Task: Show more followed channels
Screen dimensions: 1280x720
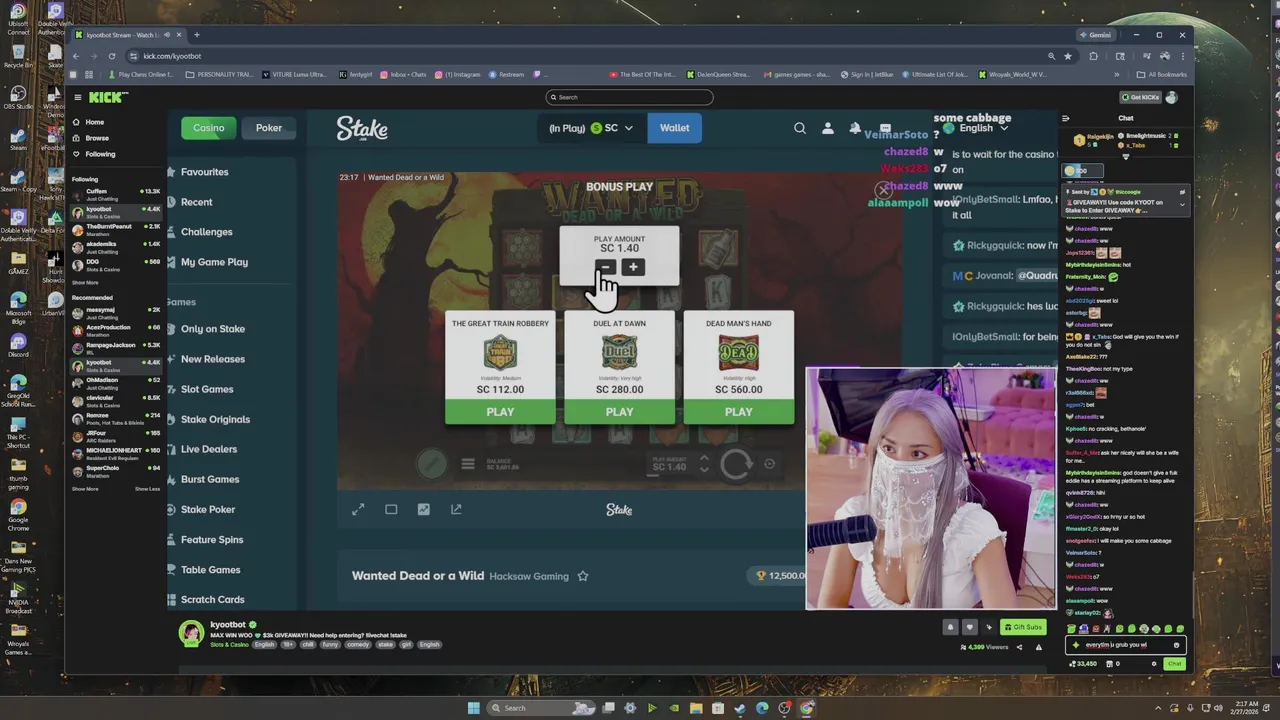Action: tap(85, 283)
